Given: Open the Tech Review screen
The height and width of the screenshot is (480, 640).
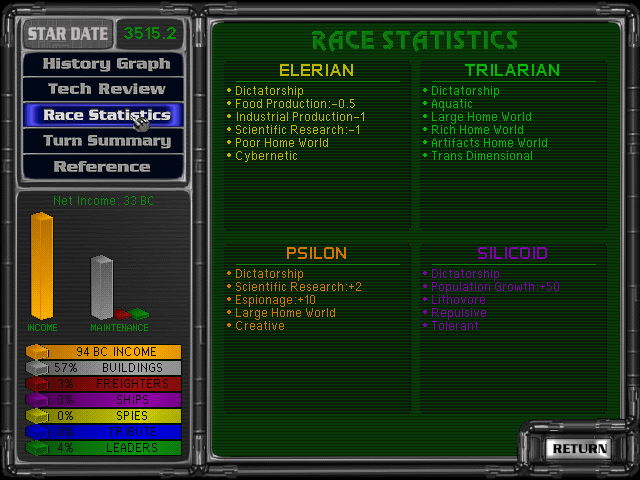Looking at the screenshot, I should 103,89.
